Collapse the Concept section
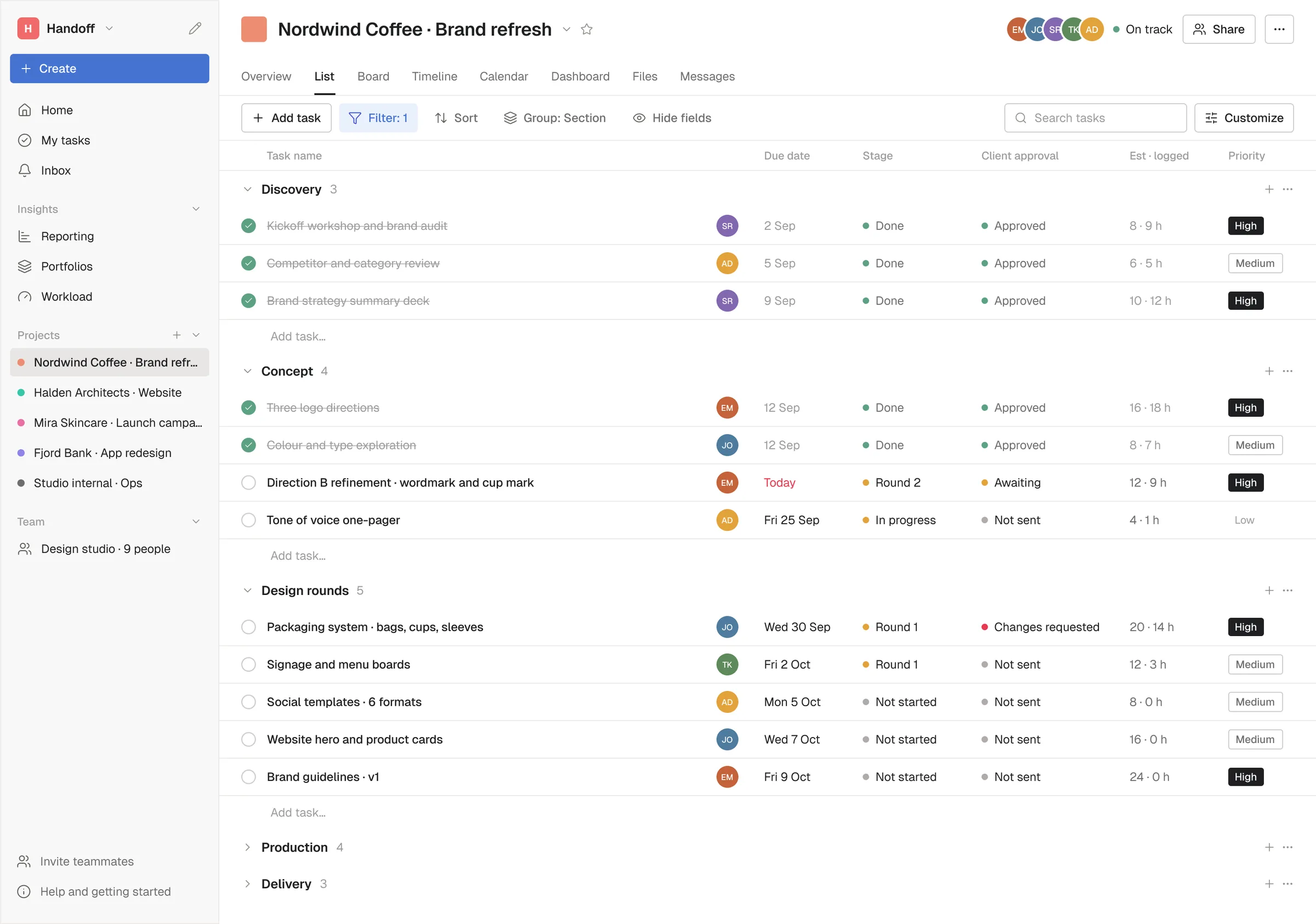1316x924 pixels. tap(247, 371)
